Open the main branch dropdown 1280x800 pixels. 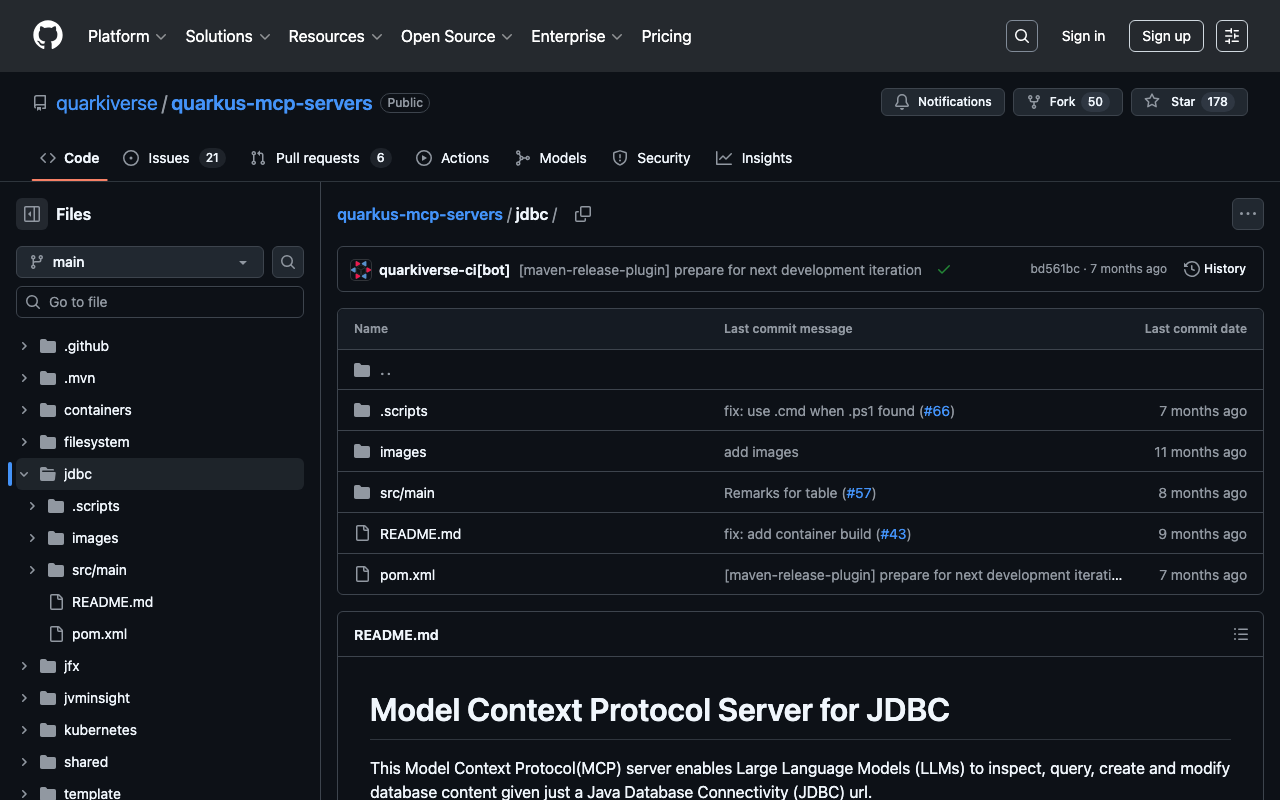(140, 262)
